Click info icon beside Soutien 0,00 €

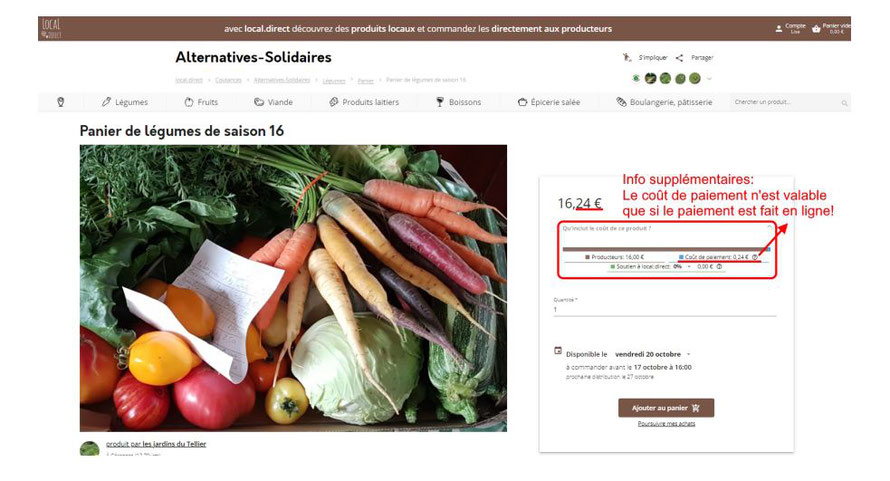tap(719, 266)
